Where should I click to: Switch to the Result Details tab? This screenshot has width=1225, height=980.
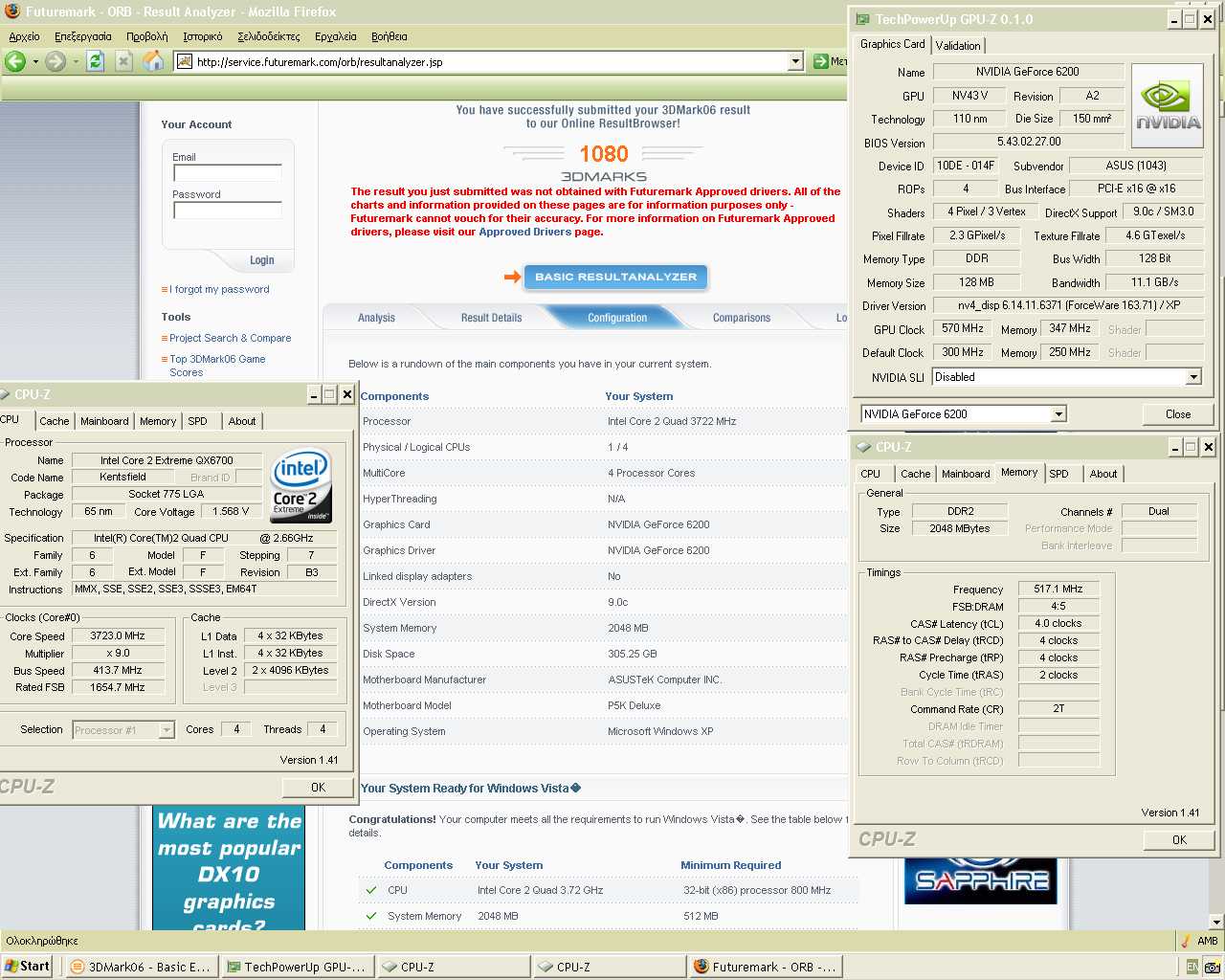491,318
